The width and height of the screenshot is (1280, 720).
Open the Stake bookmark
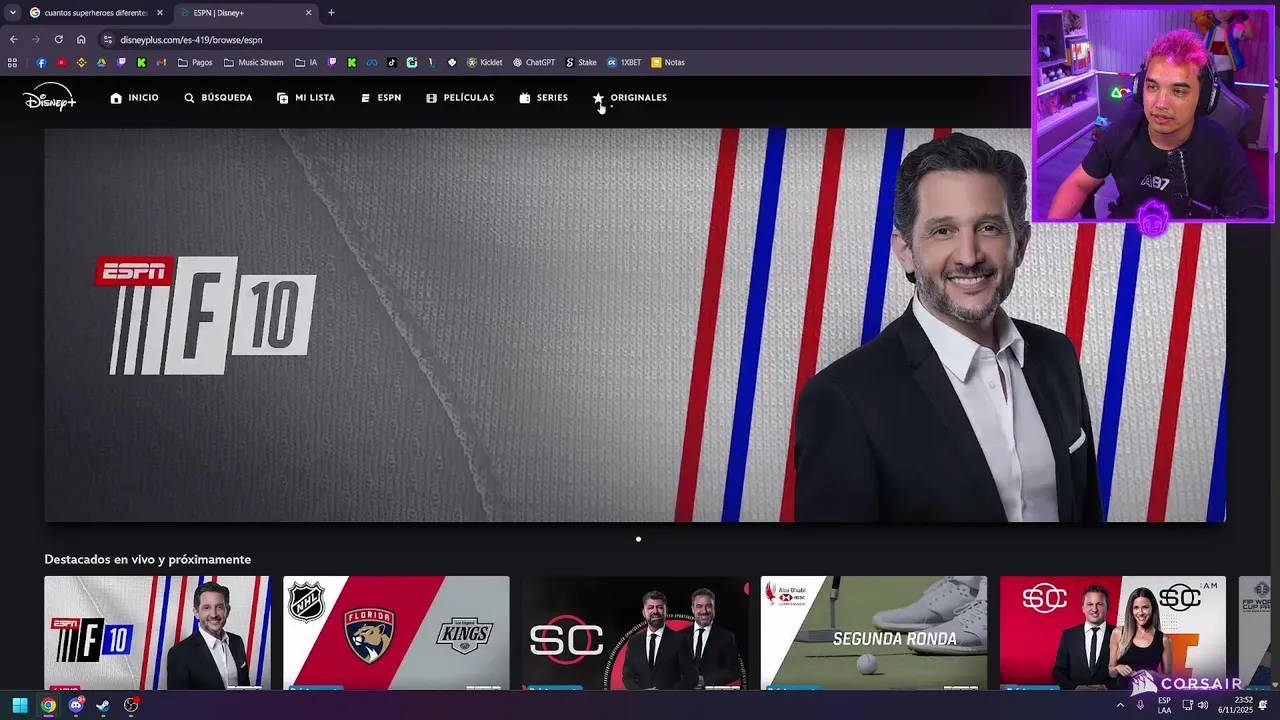click(x=581, y=62)
